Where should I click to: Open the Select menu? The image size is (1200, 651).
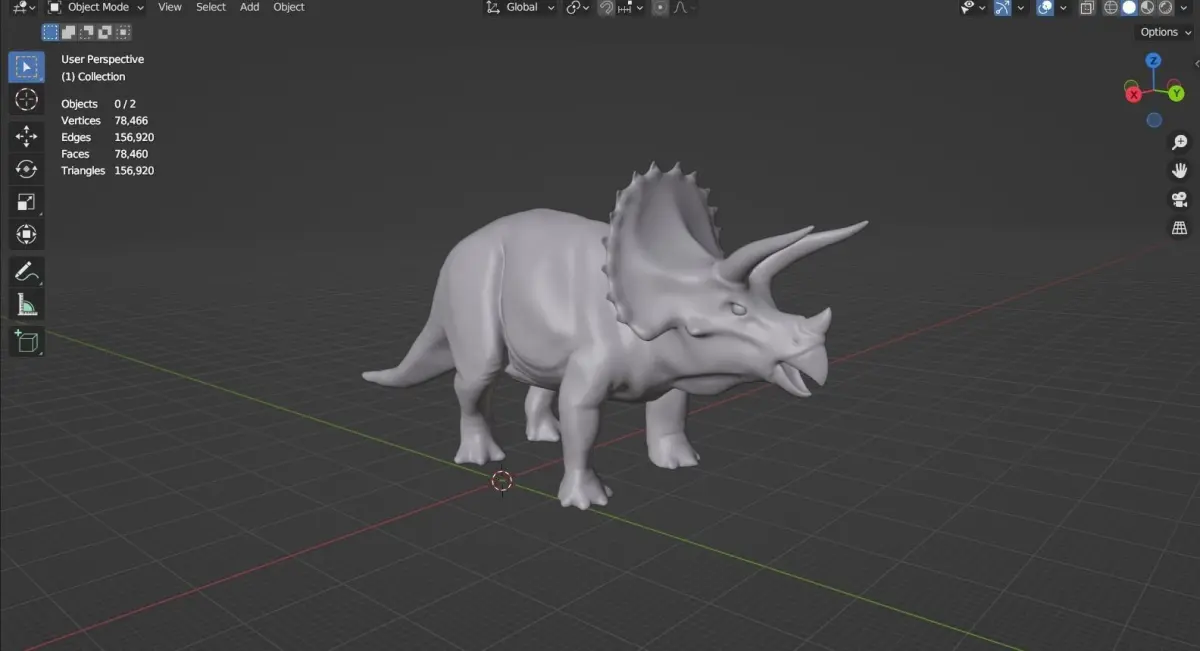point(211,7)
